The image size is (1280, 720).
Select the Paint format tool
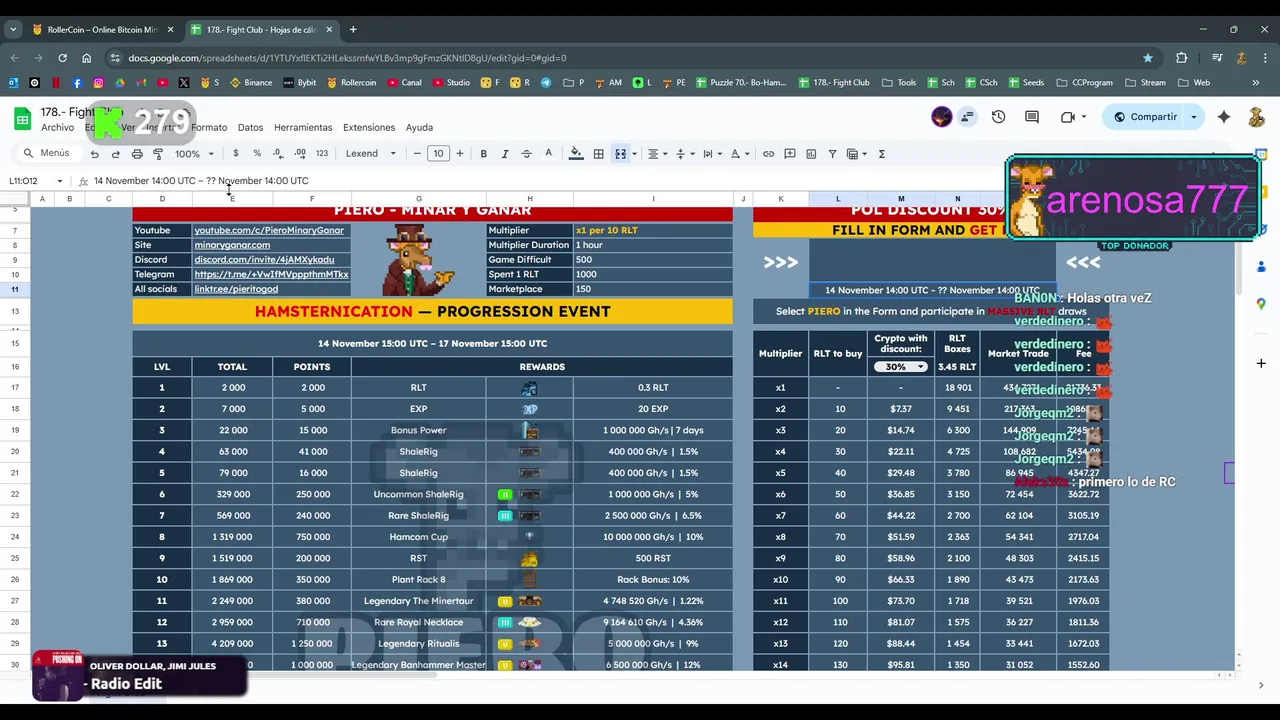click(x=158, y=154)
